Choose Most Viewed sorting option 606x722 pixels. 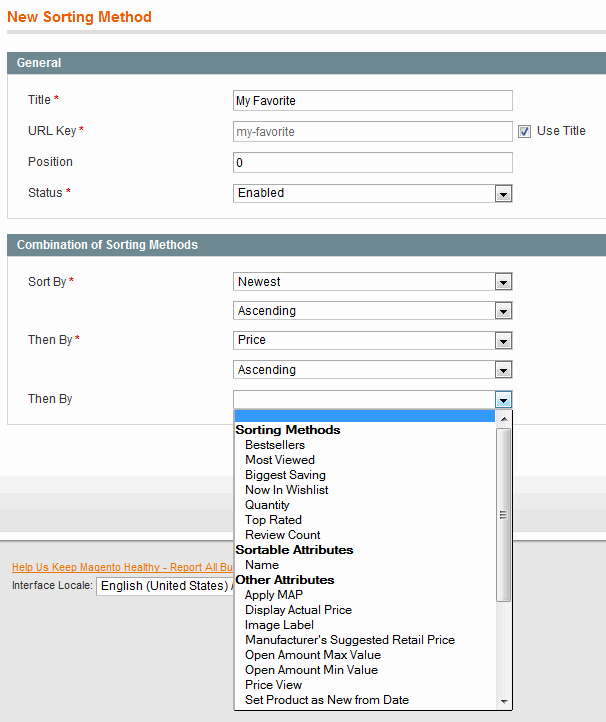coord(280,460)
